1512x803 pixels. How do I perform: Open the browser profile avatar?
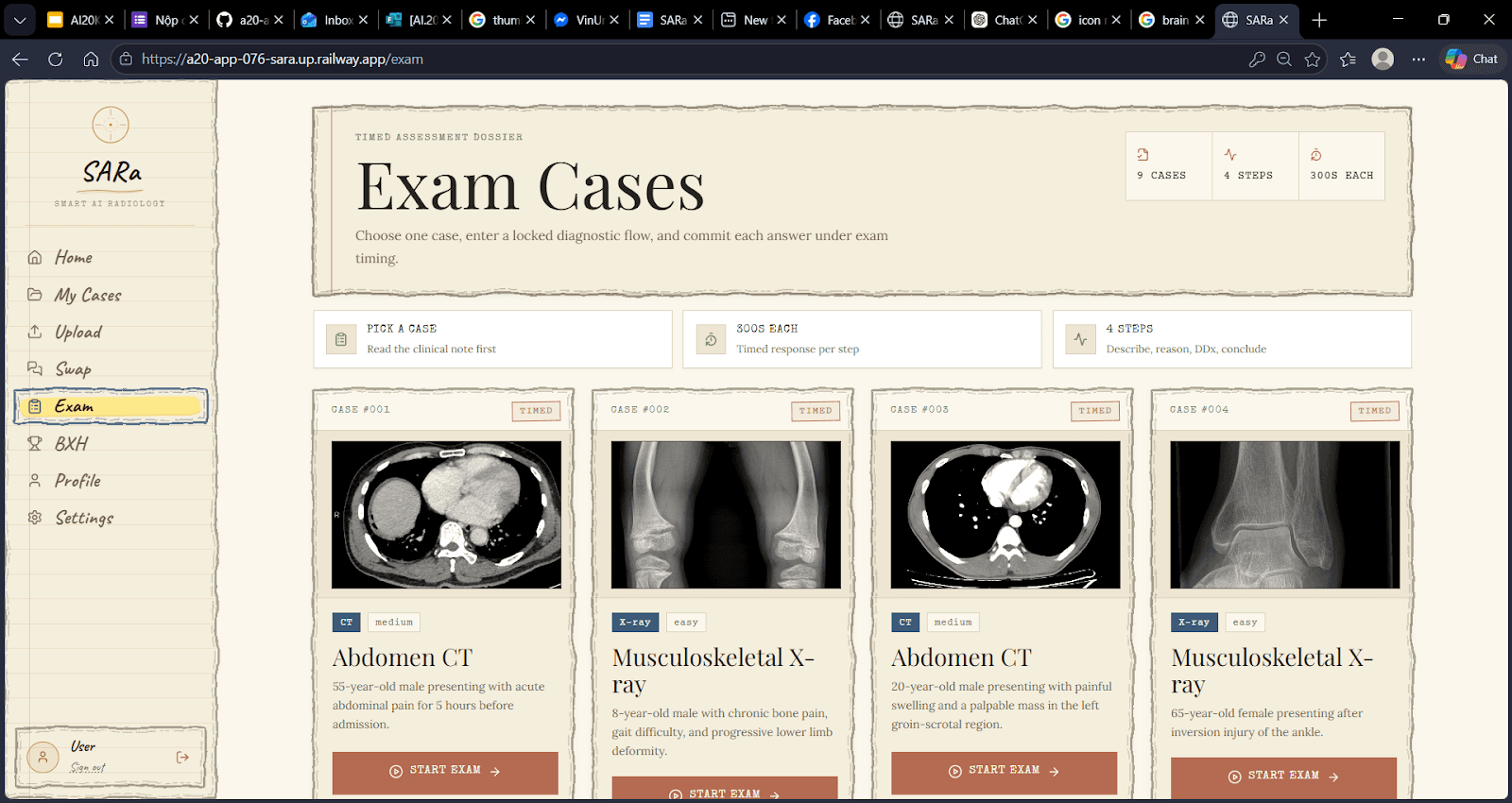click(x=1383, y=59)
